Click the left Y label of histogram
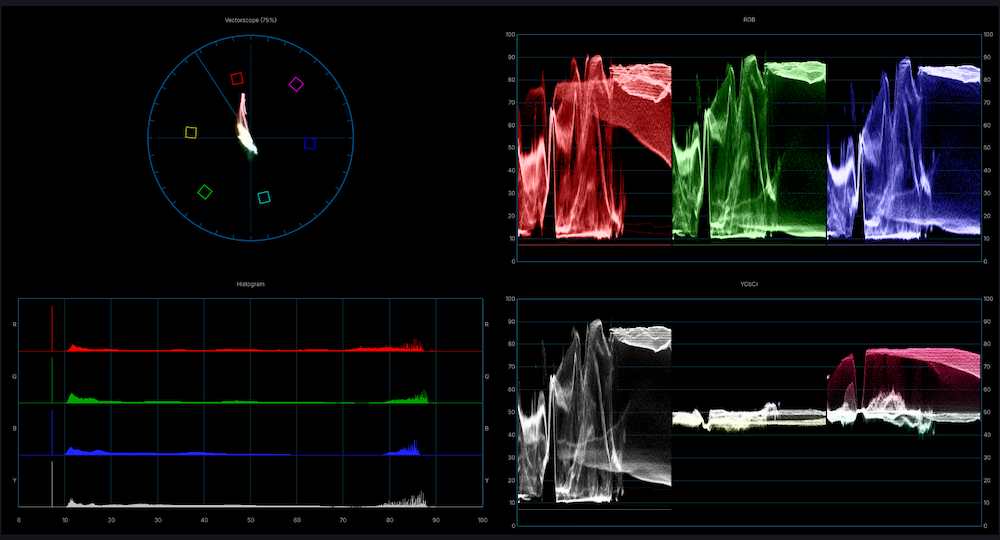Viewport: 1000px width, 540px height. coord(14,481)
